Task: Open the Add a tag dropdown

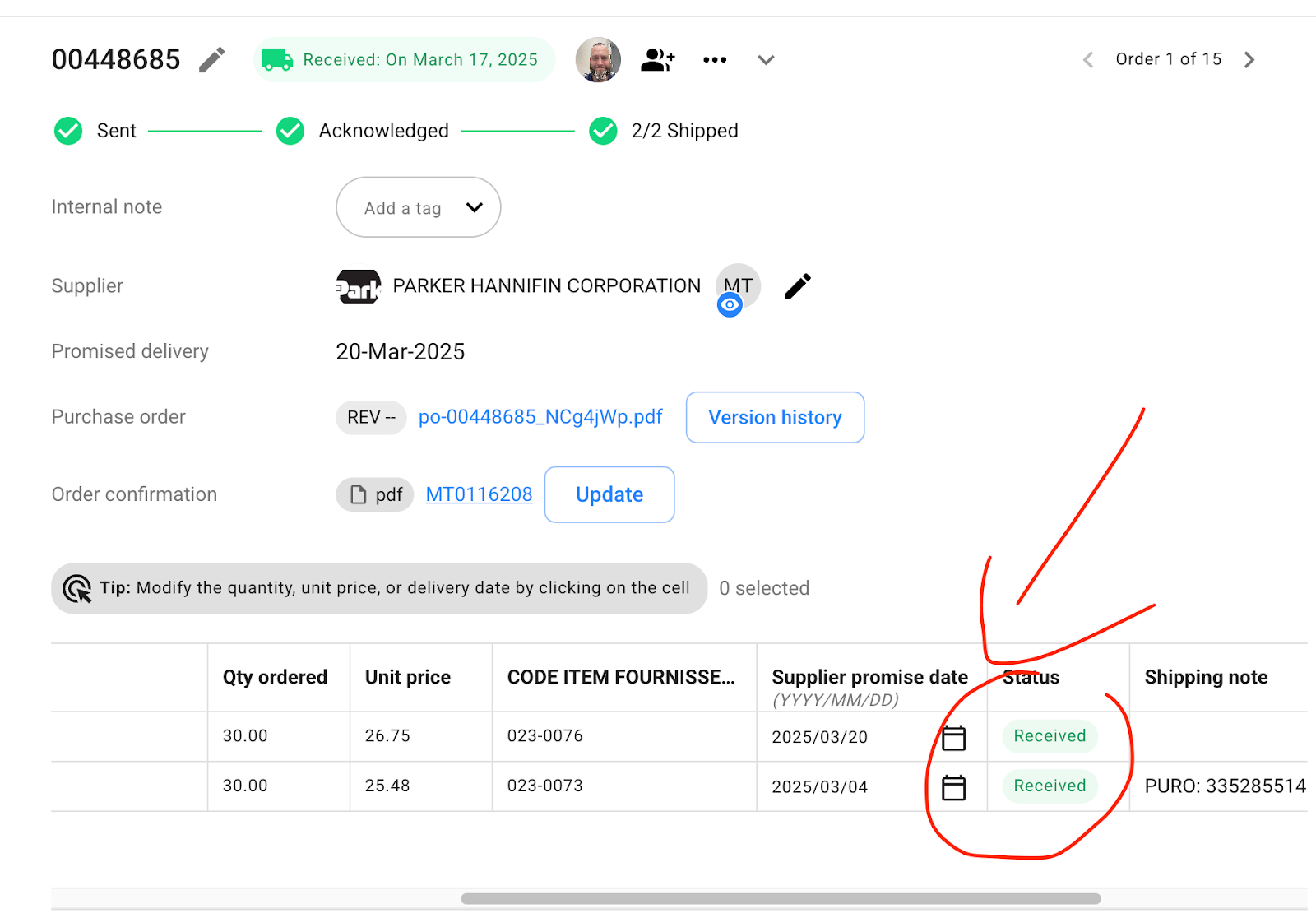Action: 418,208
